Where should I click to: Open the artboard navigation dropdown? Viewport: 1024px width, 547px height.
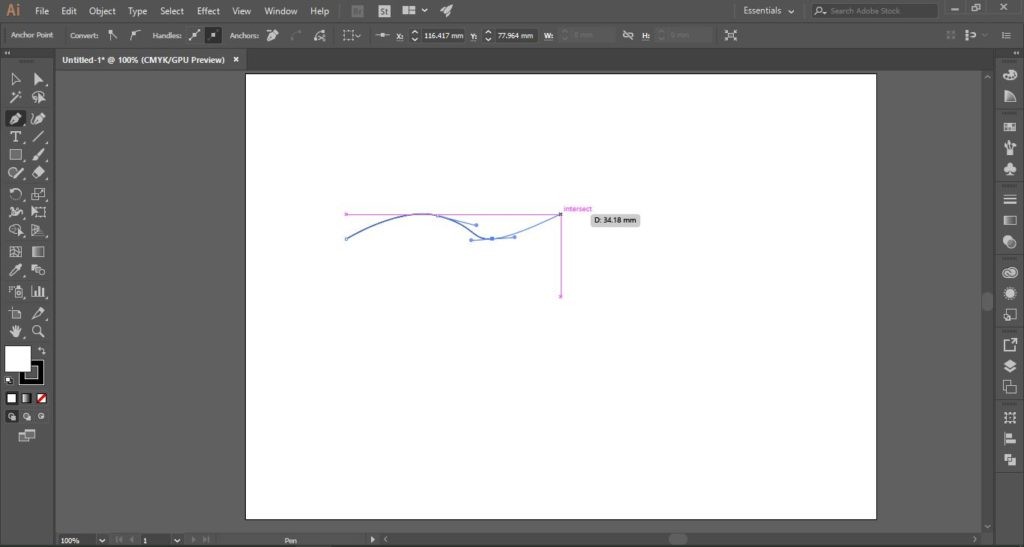[177, 540]
